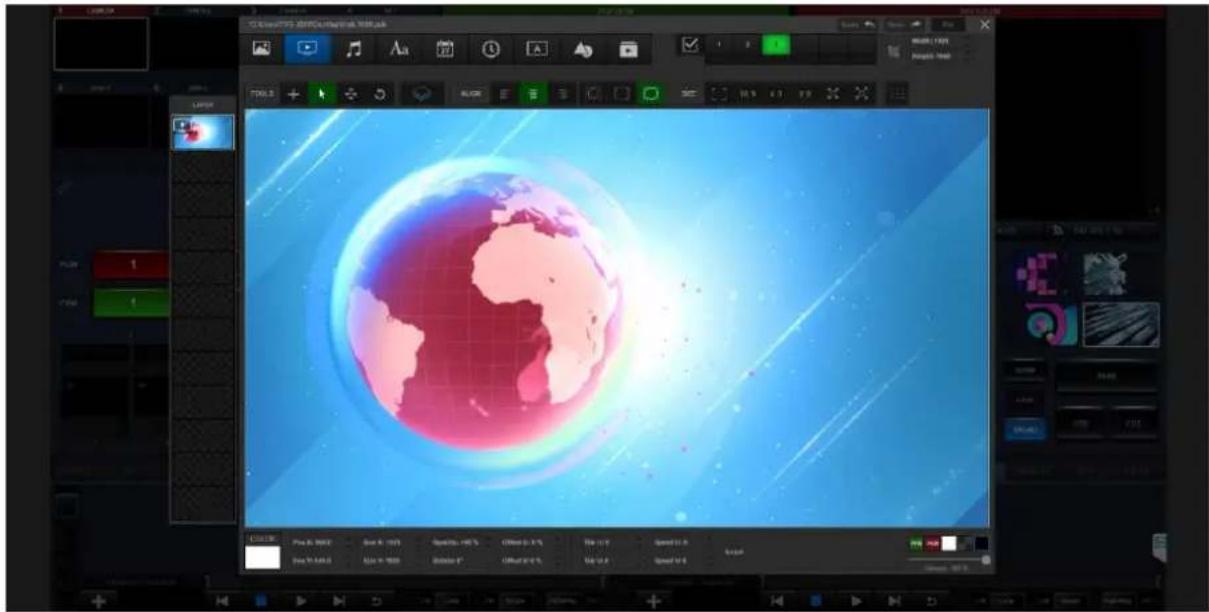Activate the green arrow select tool

click(323, 93)
